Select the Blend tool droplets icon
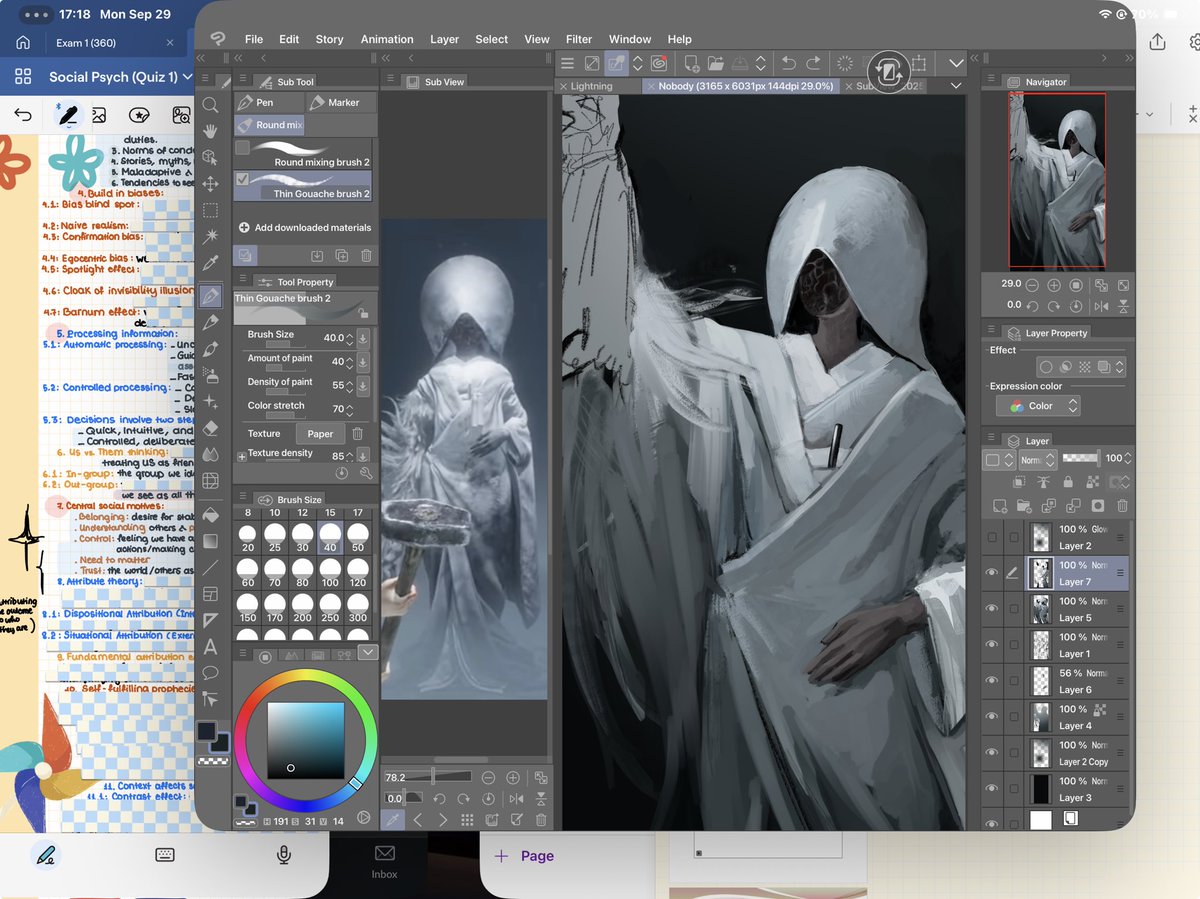Image resolution: width=1200 pixels, height=899 pixels. click(x=210, y=454)
